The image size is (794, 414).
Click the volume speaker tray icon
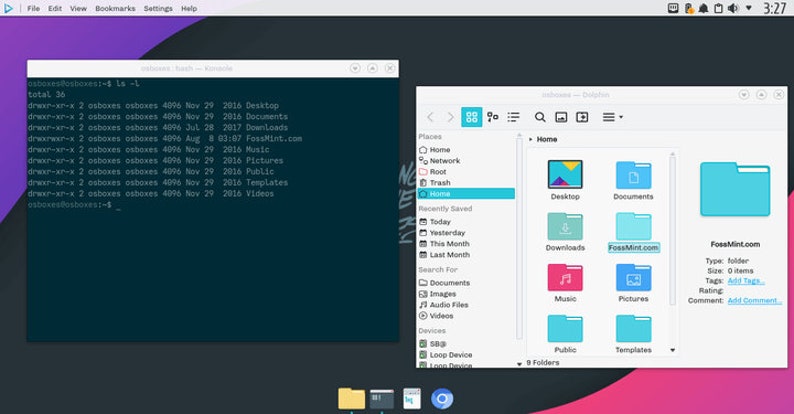[x=733, y=9]
